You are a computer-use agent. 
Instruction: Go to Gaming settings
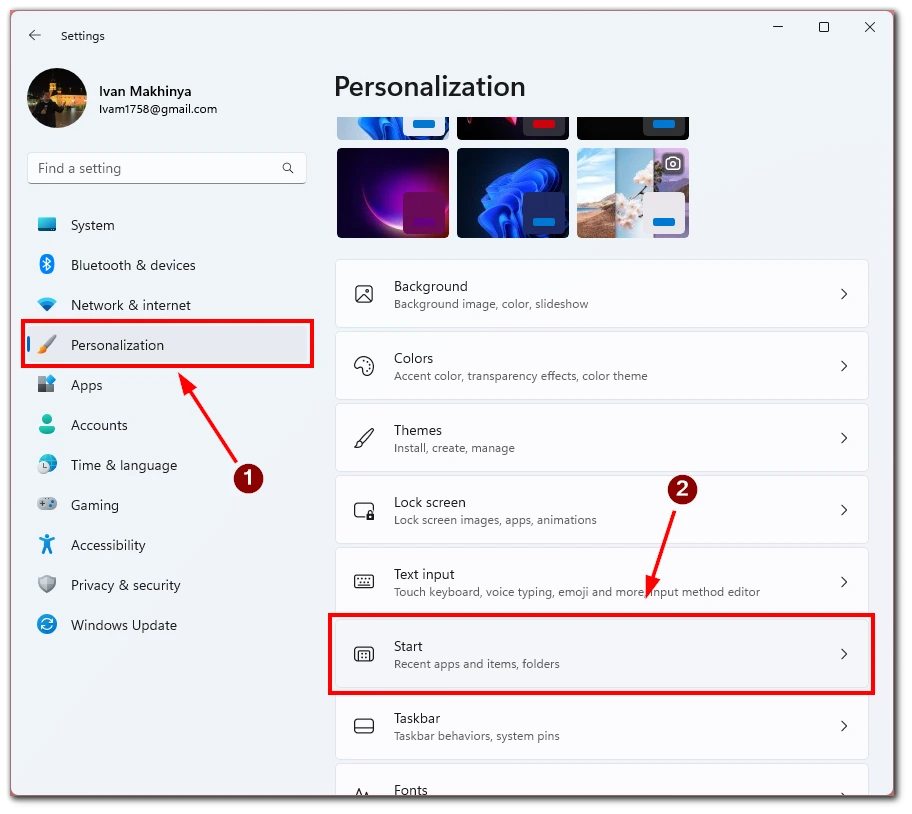[167, 505]
